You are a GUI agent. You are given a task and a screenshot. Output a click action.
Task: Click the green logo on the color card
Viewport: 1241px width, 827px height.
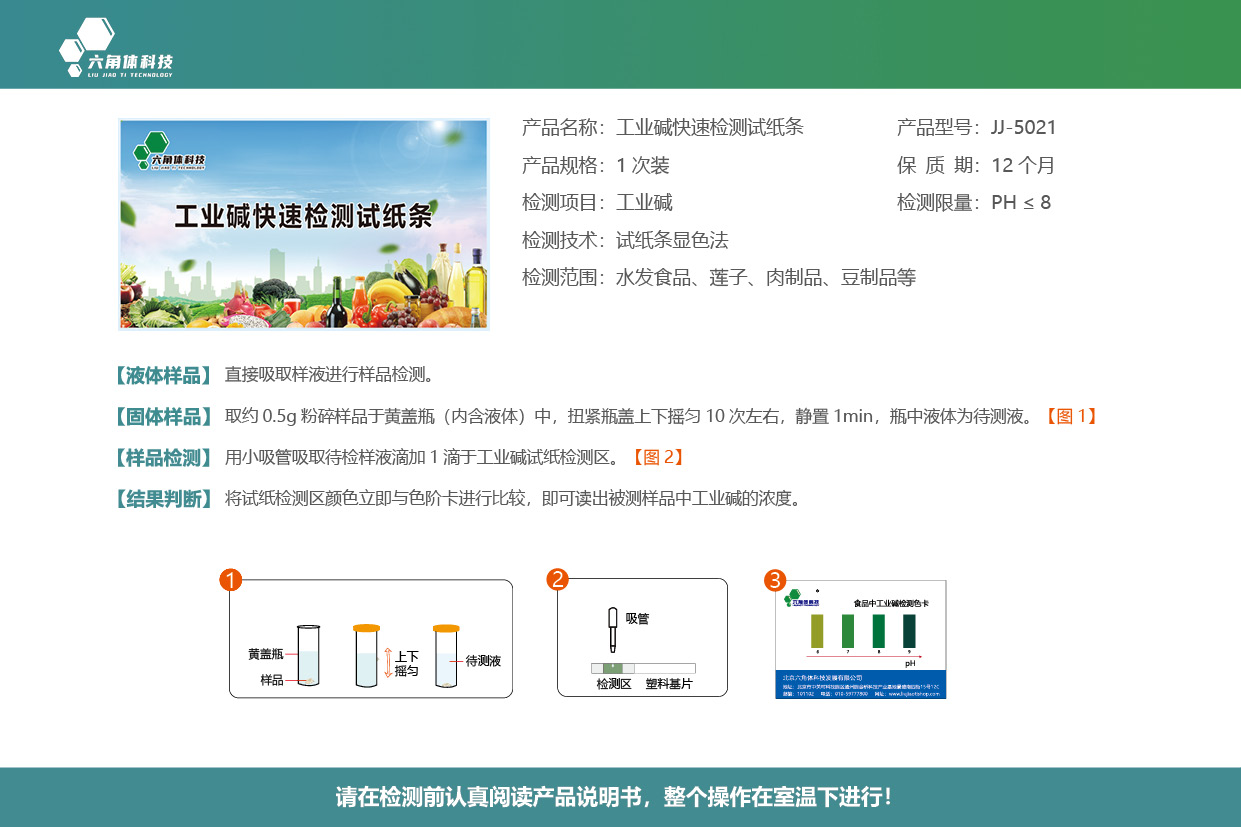coord(801,599)
